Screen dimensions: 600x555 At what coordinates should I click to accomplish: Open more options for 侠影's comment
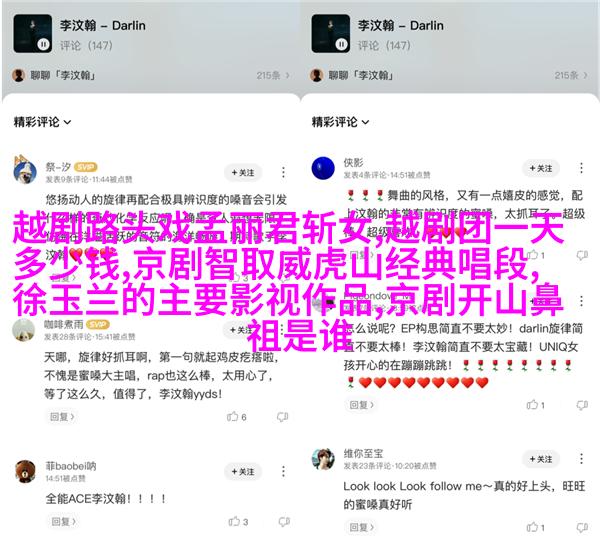click(581, 168)
